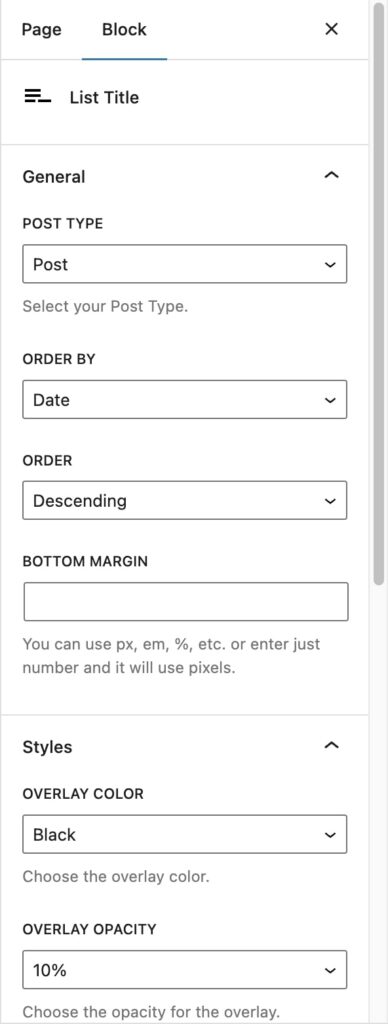The height and width of the screenshot is (1024, 388).
Task: Click the List Title block name
Action: (105, 97)
